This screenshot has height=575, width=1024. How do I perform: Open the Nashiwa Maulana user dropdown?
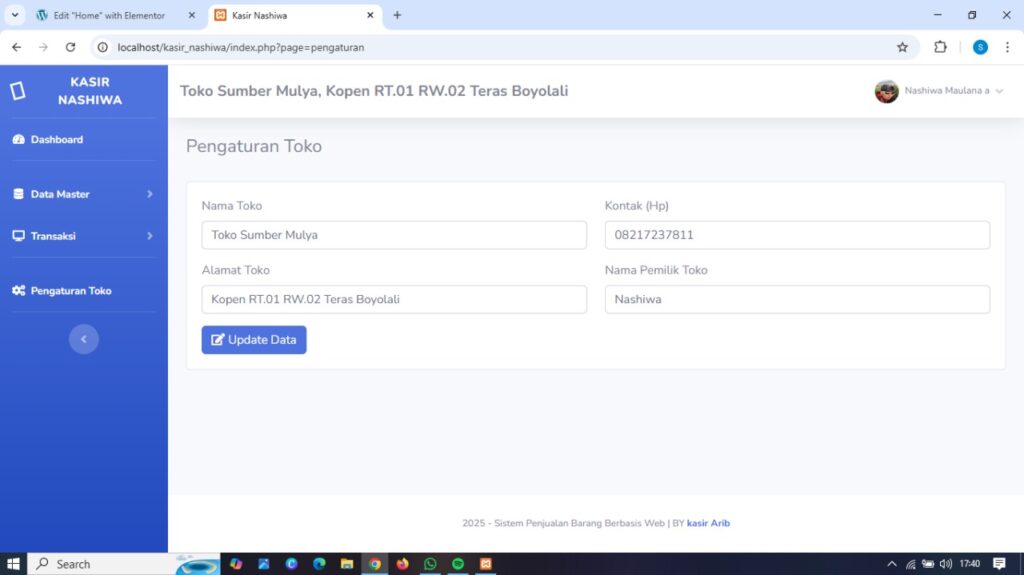(939, 91)
